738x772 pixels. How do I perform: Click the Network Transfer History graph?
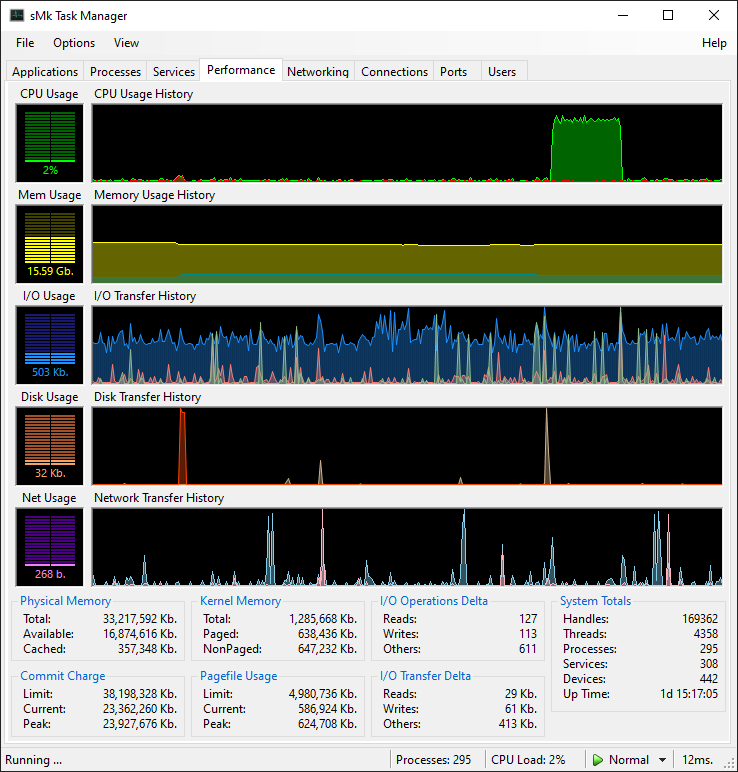[x=407, y=547]
